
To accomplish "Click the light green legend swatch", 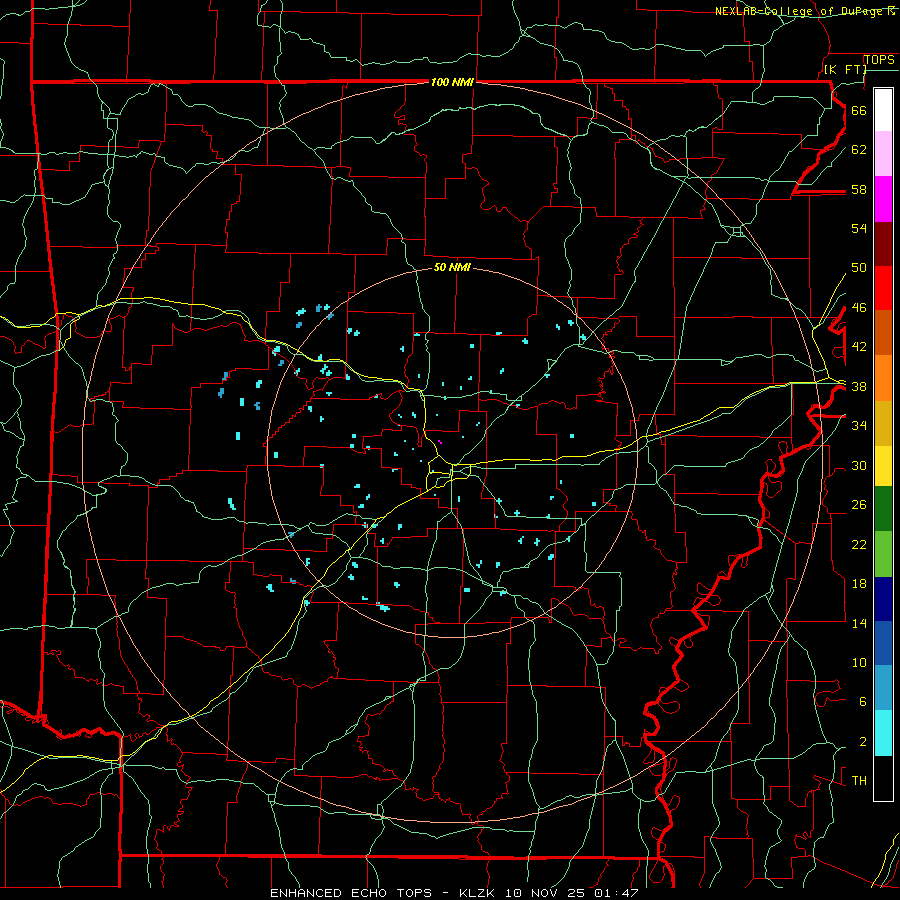I will tap(883, 554).
